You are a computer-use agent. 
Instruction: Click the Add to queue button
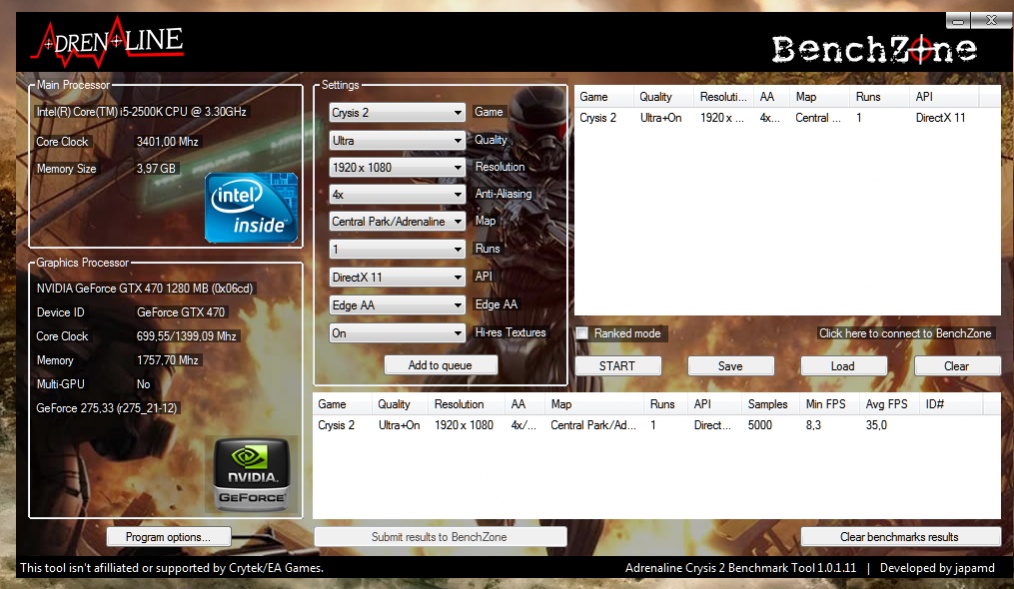click(440, 365)
